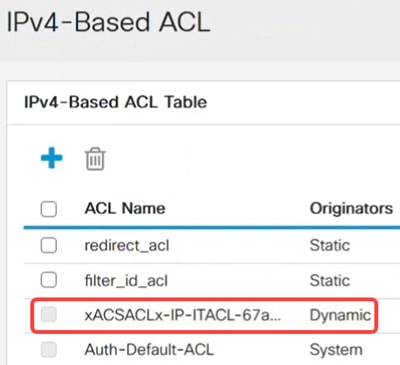Select the Auth-Default-ACL entry name
The width and height of the screenshot is (400, 365).
coord(149,350)
